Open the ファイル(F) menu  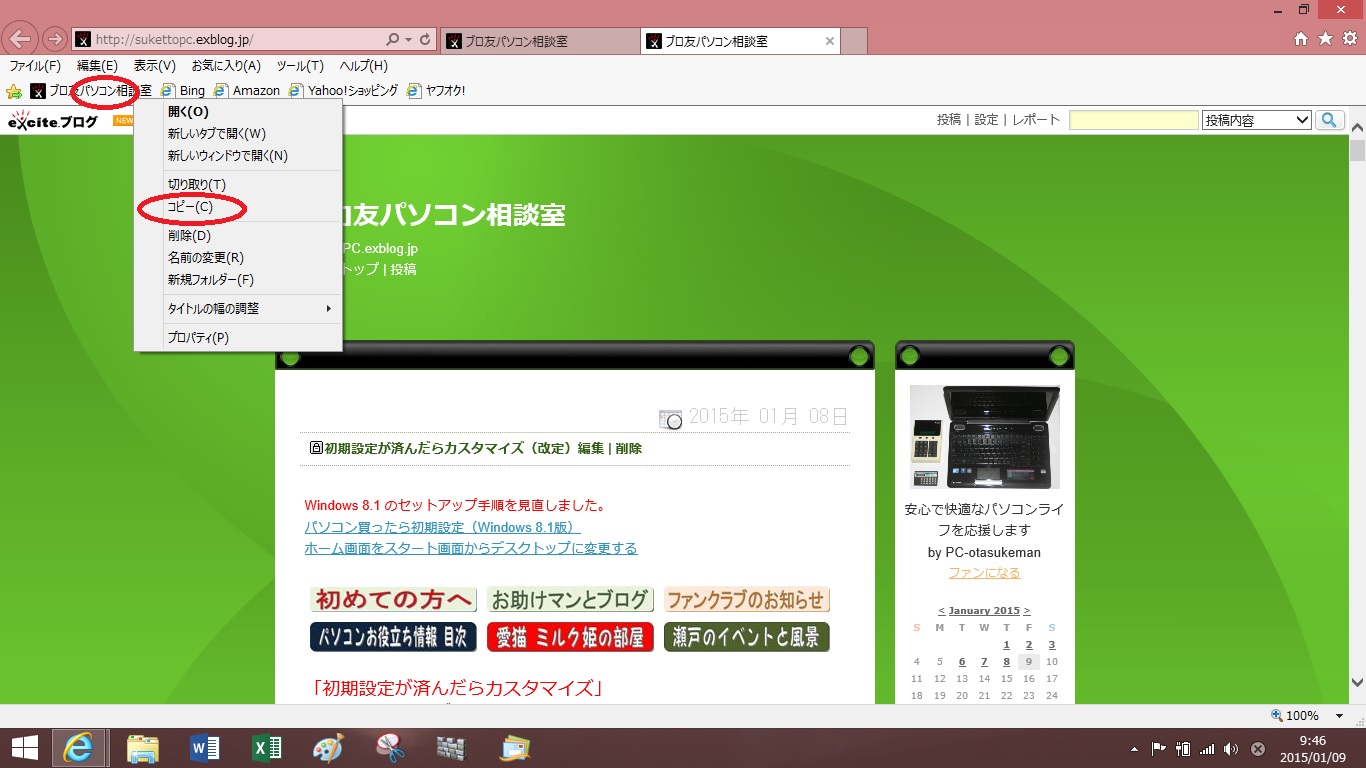(34, 66)
